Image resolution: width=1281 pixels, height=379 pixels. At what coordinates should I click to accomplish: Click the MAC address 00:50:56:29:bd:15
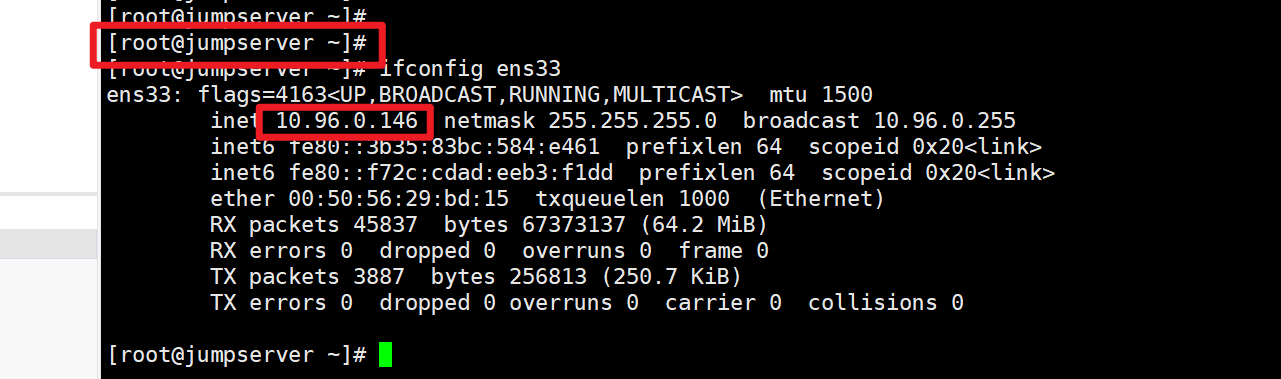(x=399, y=199)
